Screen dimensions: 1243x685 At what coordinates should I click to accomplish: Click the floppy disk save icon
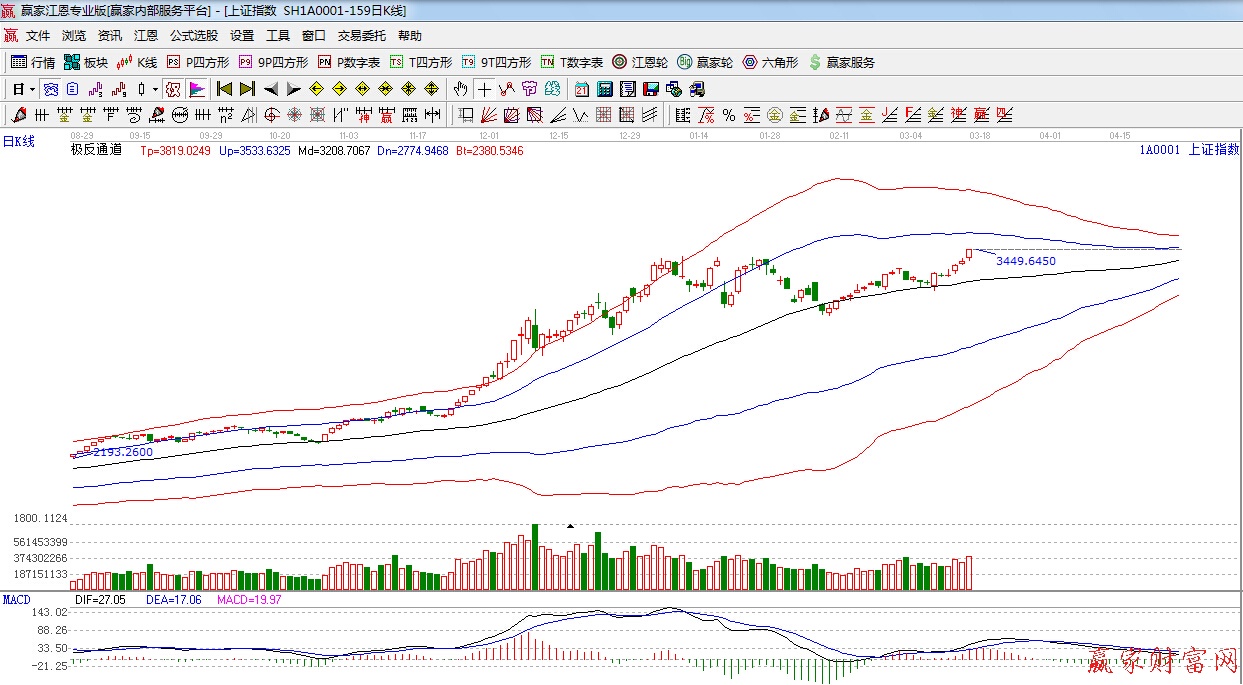[x=651, y=89]
